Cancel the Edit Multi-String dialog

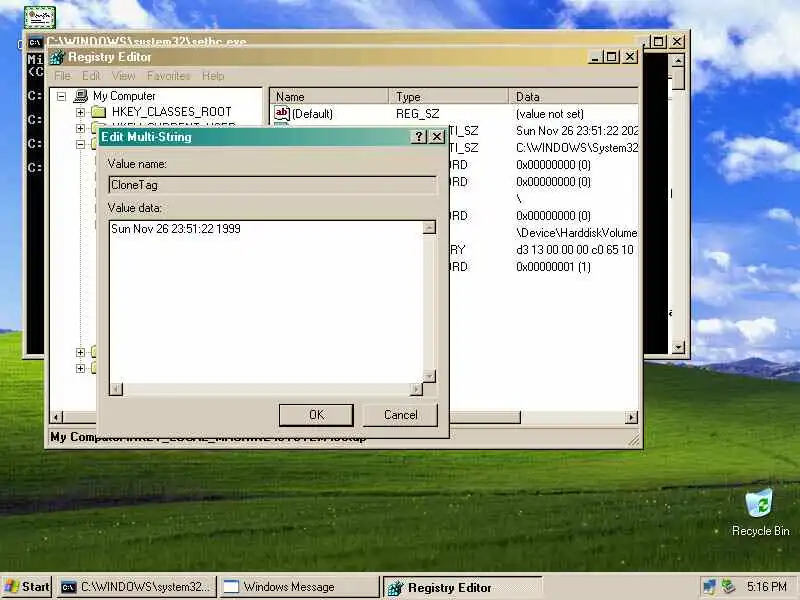(401, 415)
